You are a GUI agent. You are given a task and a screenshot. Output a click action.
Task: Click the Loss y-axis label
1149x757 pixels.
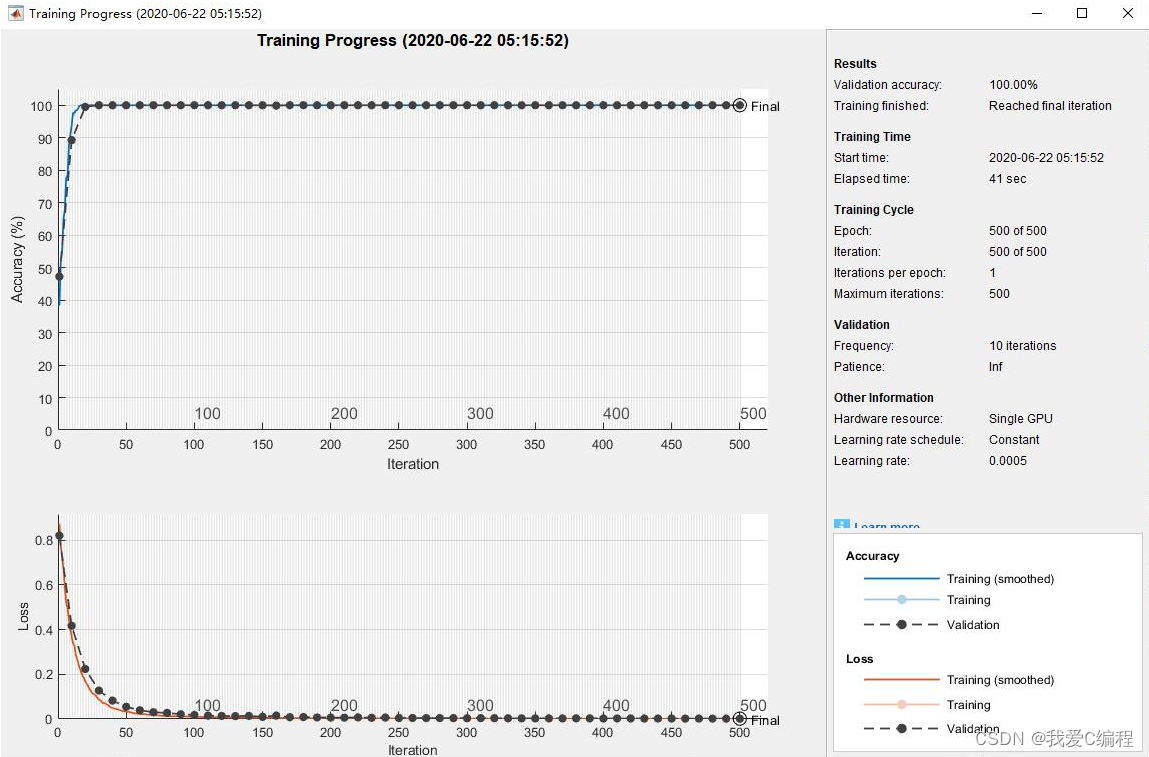click(x=24, y=615)
